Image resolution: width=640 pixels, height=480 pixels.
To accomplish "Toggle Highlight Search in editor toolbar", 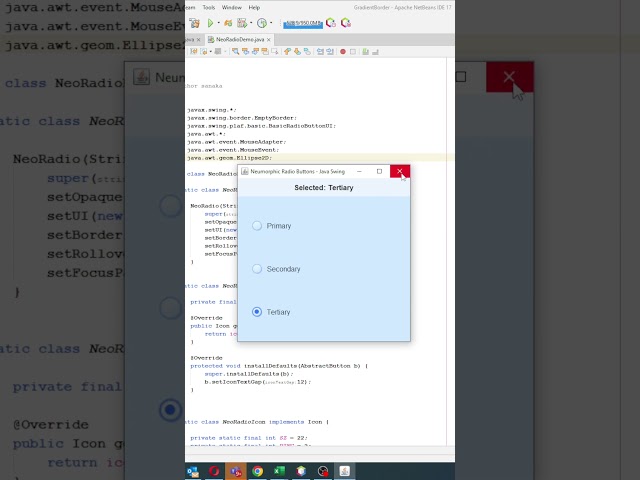I will pos(265,51).
